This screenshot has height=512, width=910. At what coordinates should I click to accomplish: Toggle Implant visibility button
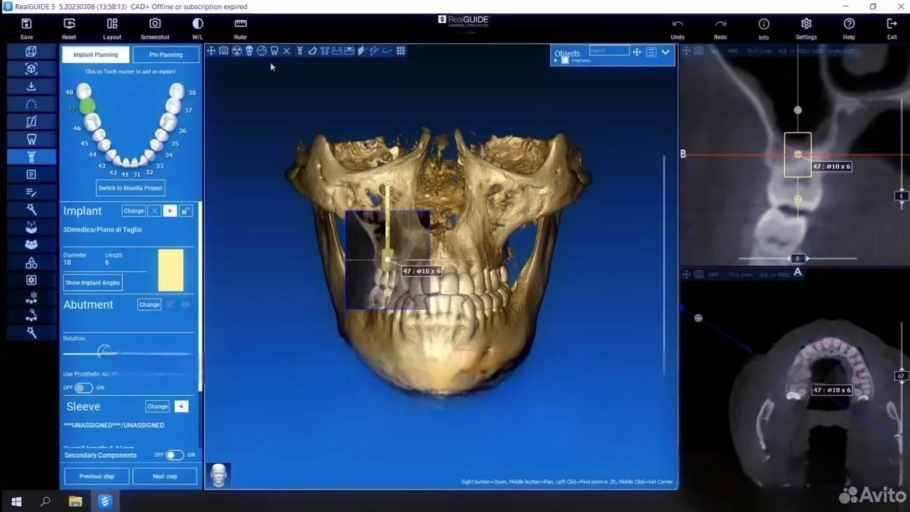coord(170,211)
